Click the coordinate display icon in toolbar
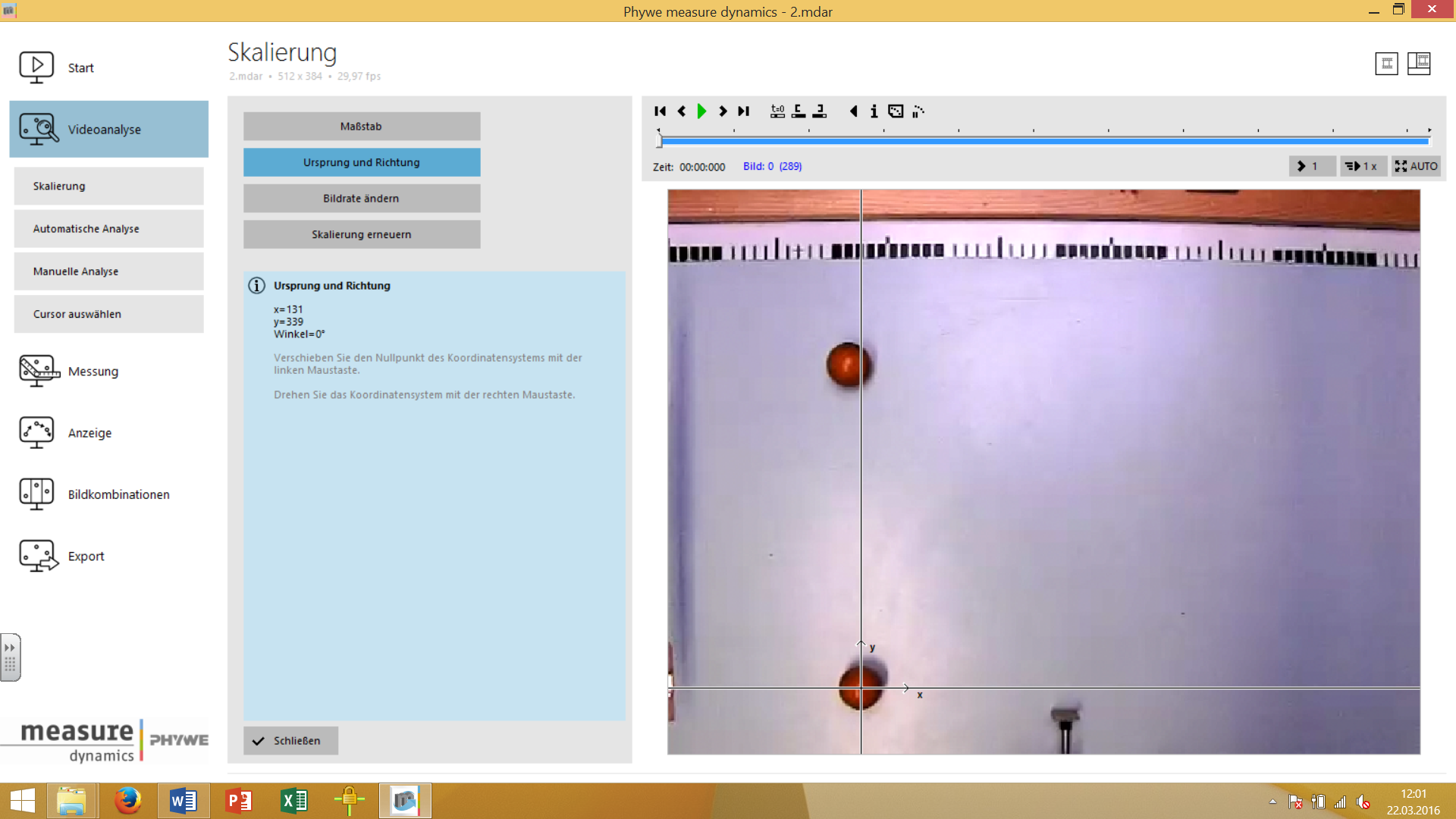Image resolution: width=1456 pixels, height=819 pixels. (896, 111)
